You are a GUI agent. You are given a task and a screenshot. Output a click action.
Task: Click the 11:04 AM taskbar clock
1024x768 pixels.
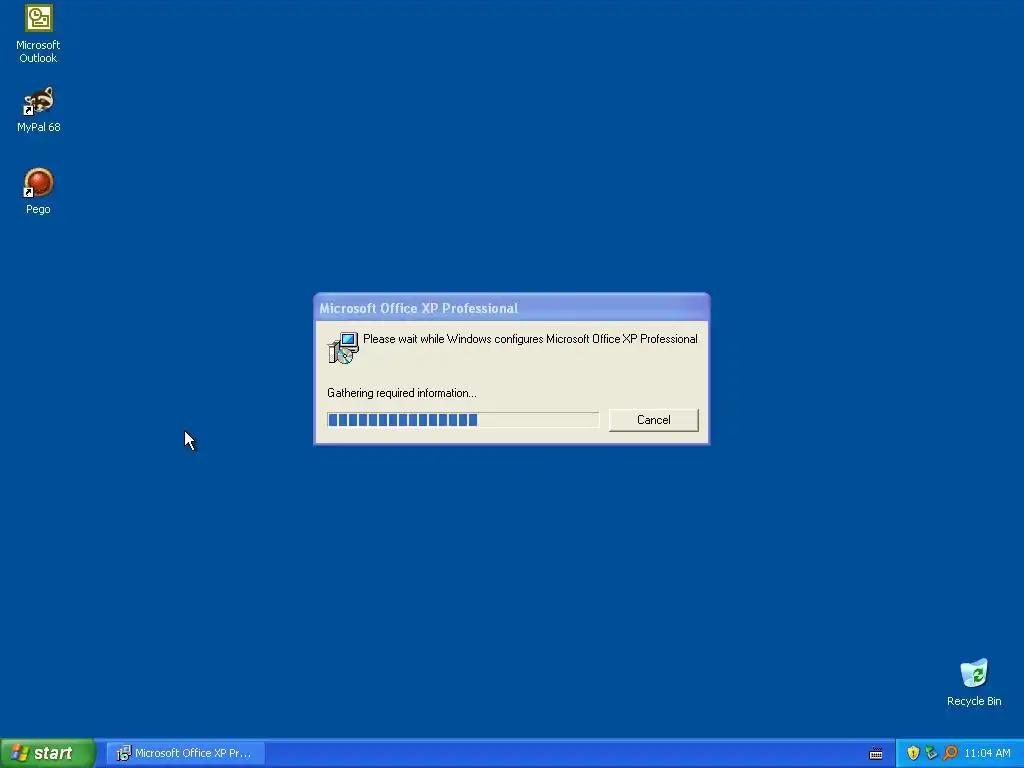pyautogui.click(x=987, y=753)
